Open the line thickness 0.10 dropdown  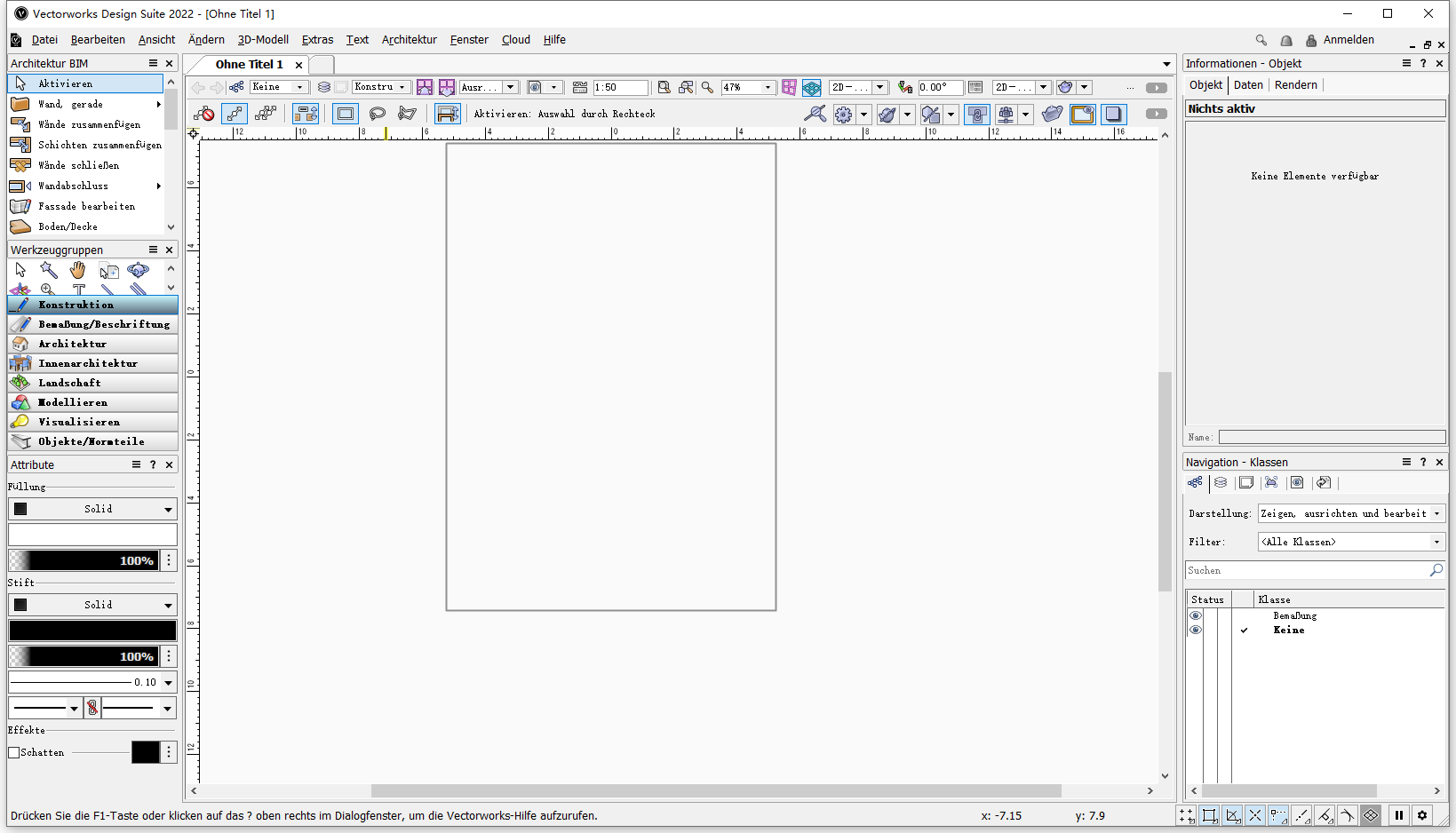coord(92,682)
